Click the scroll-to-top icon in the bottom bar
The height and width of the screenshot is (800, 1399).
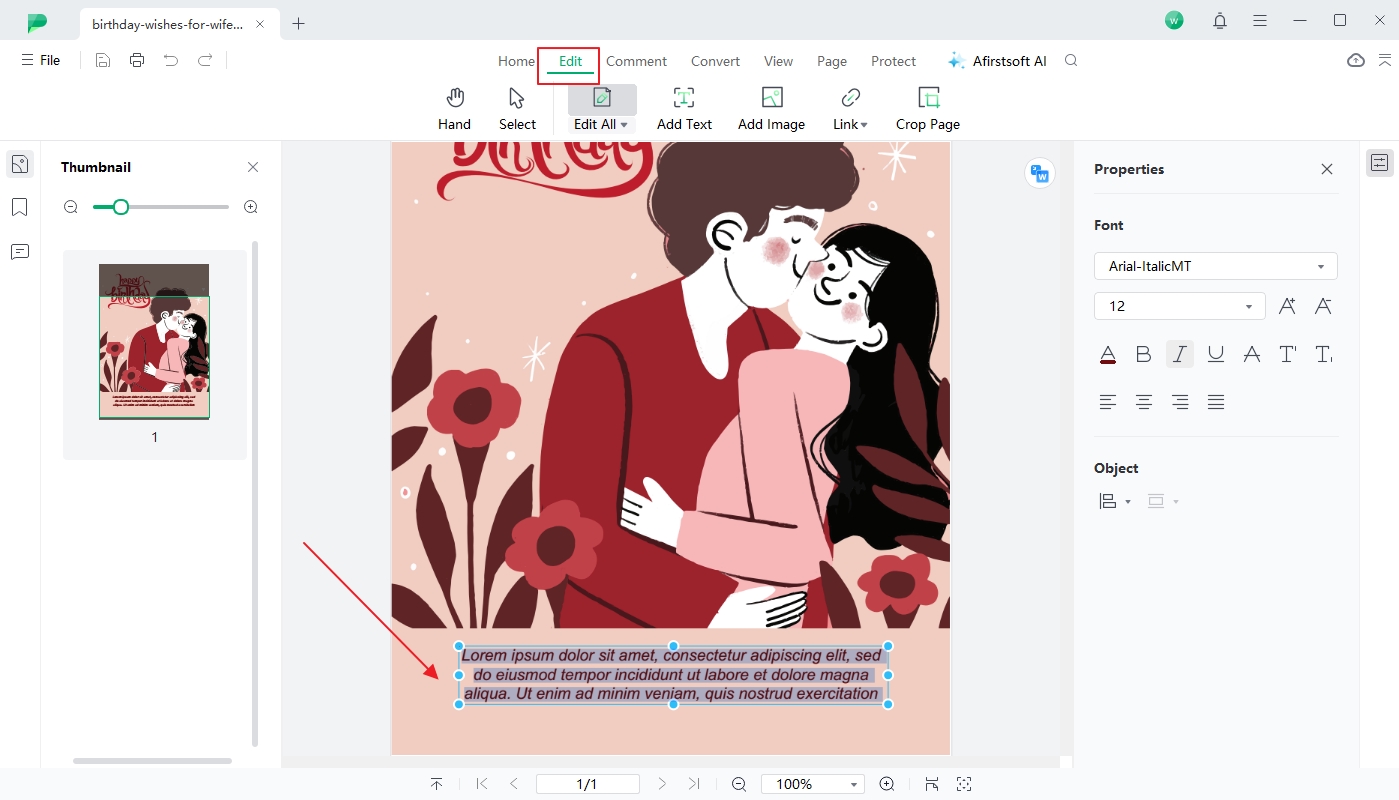[x=436, y=784]
